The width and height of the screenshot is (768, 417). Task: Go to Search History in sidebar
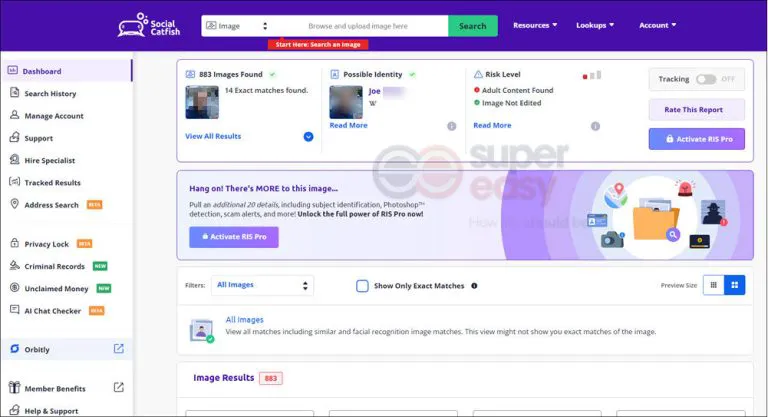[49, 94]
